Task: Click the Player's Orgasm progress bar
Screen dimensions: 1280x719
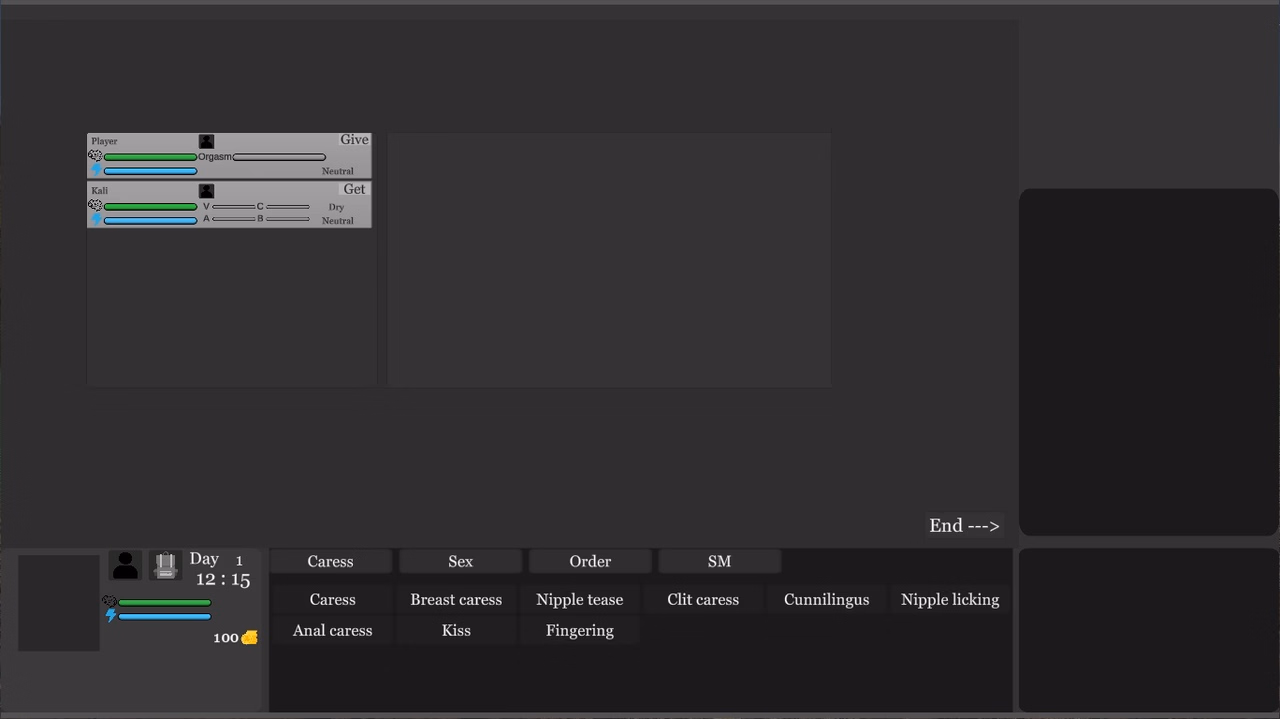Action: [x=279, y=157]
